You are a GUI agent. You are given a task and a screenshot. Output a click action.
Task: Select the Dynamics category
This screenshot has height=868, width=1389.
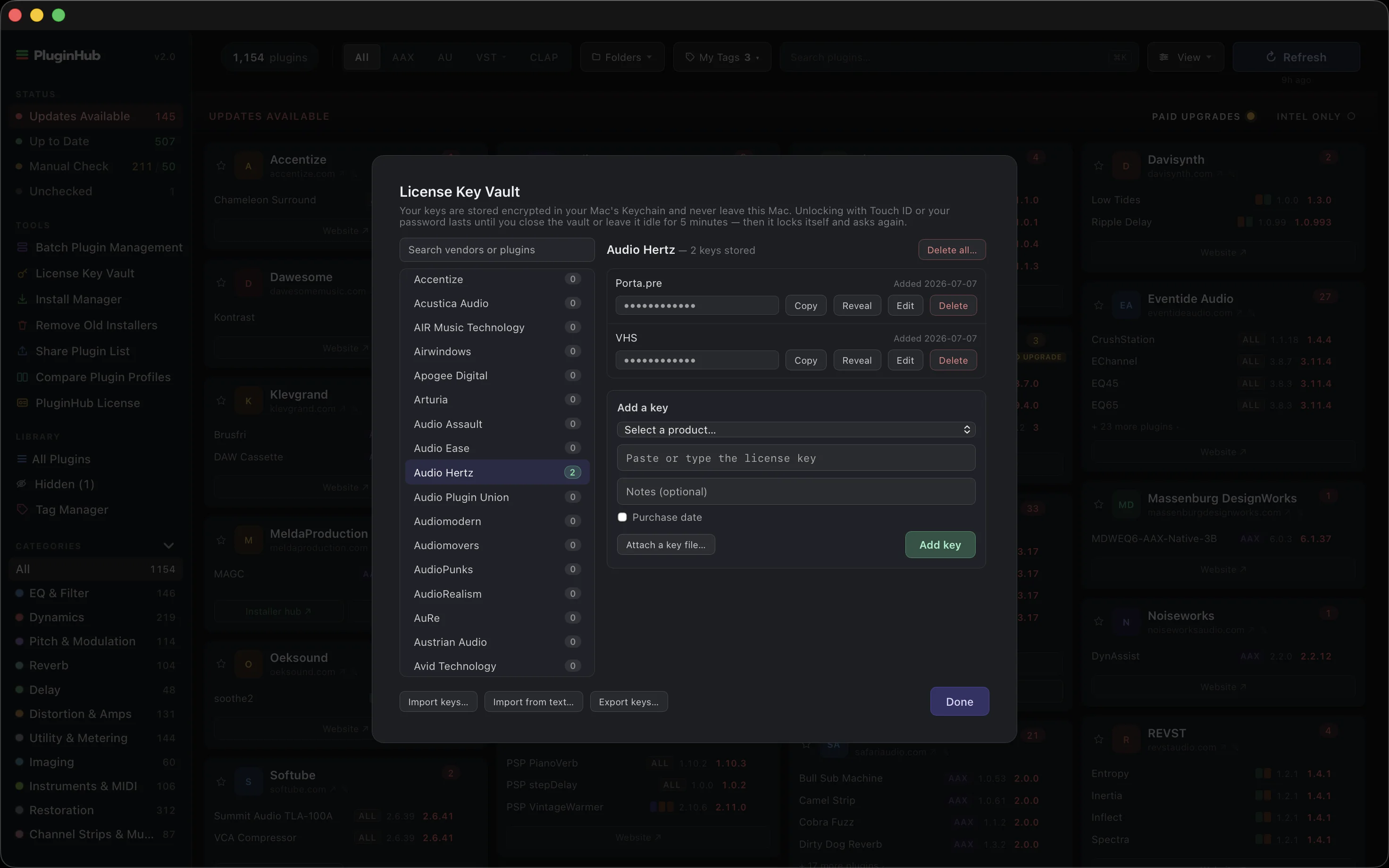(96, 617)
